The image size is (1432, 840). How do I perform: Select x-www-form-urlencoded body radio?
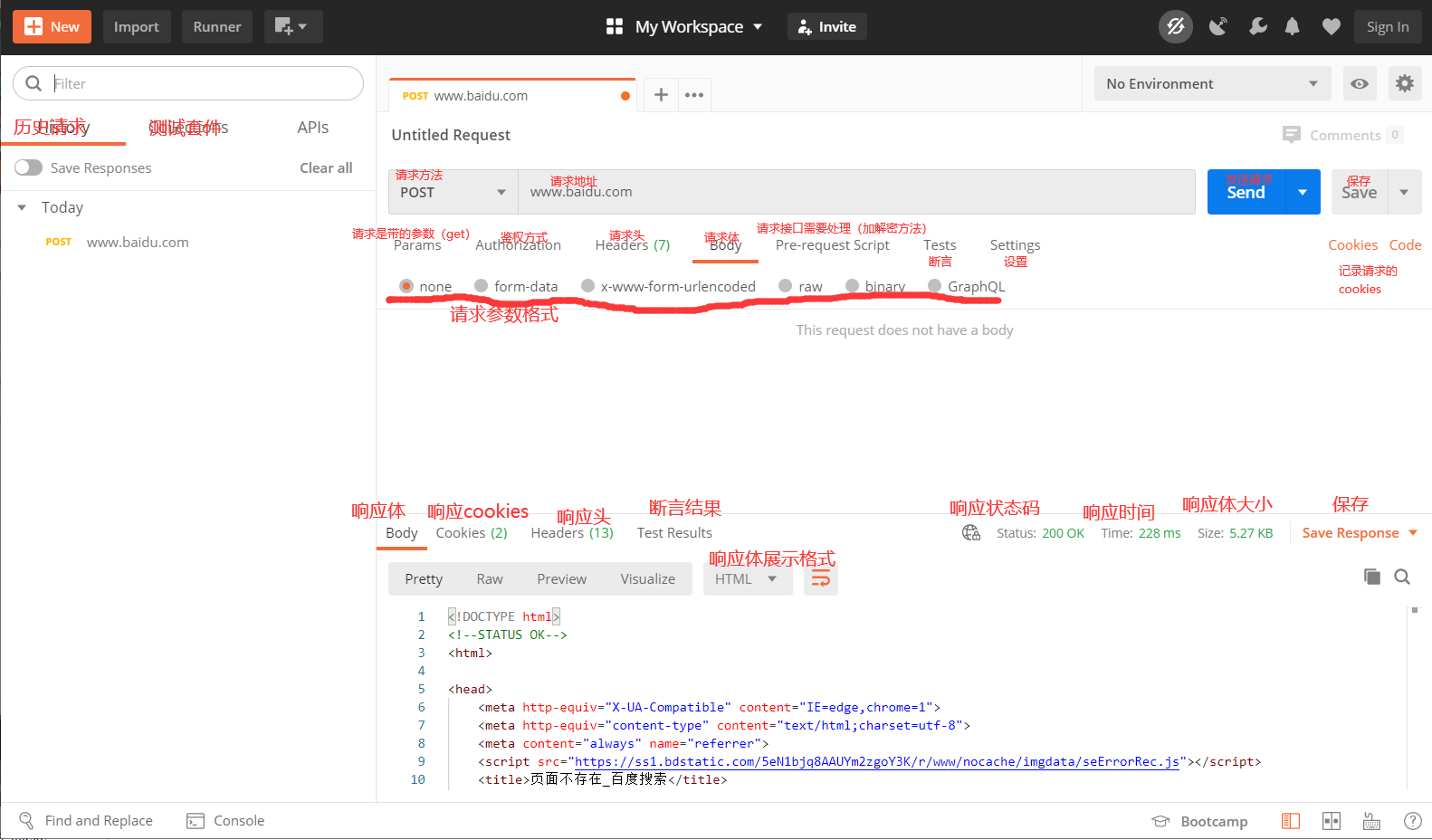pos(587,286)
